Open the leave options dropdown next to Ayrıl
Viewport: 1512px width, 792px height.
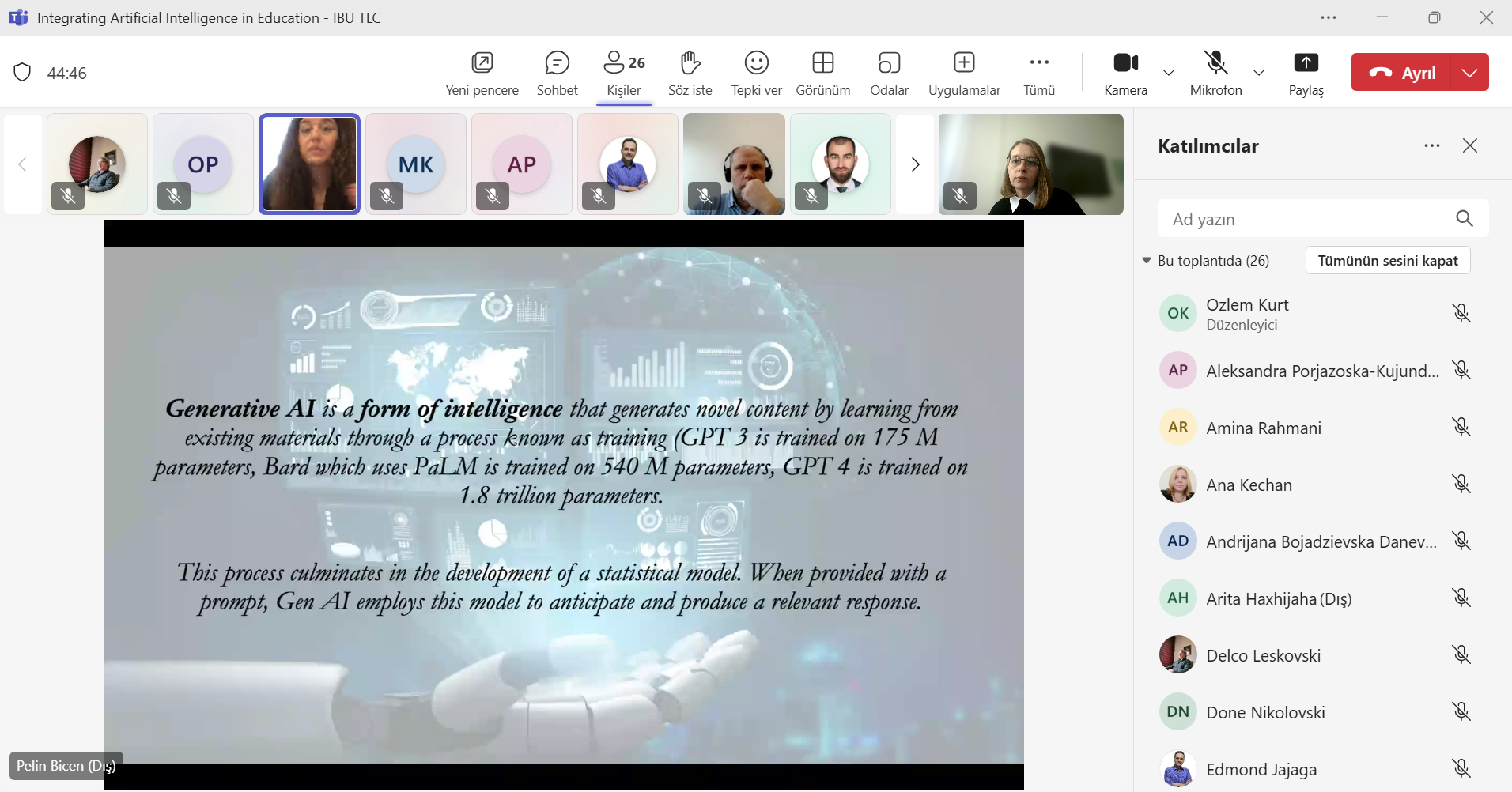(1469, 72)
